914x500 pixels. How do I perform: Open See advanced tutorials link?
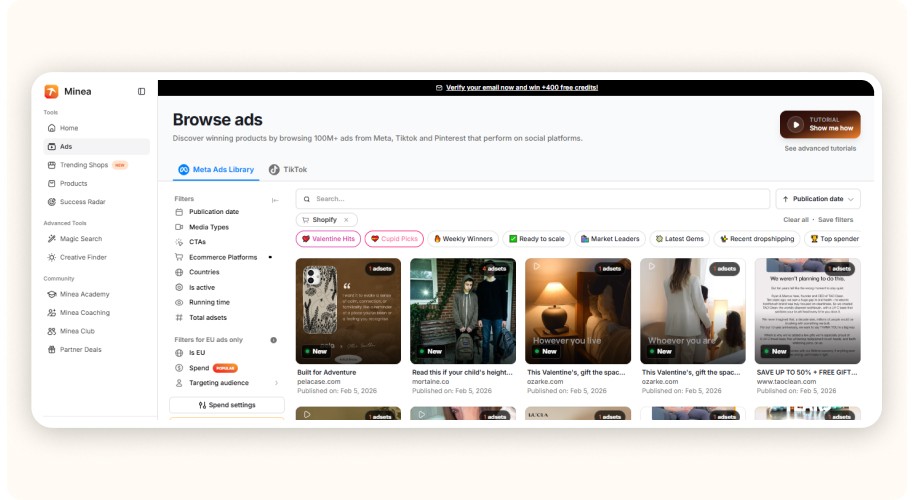click(820, 149)
